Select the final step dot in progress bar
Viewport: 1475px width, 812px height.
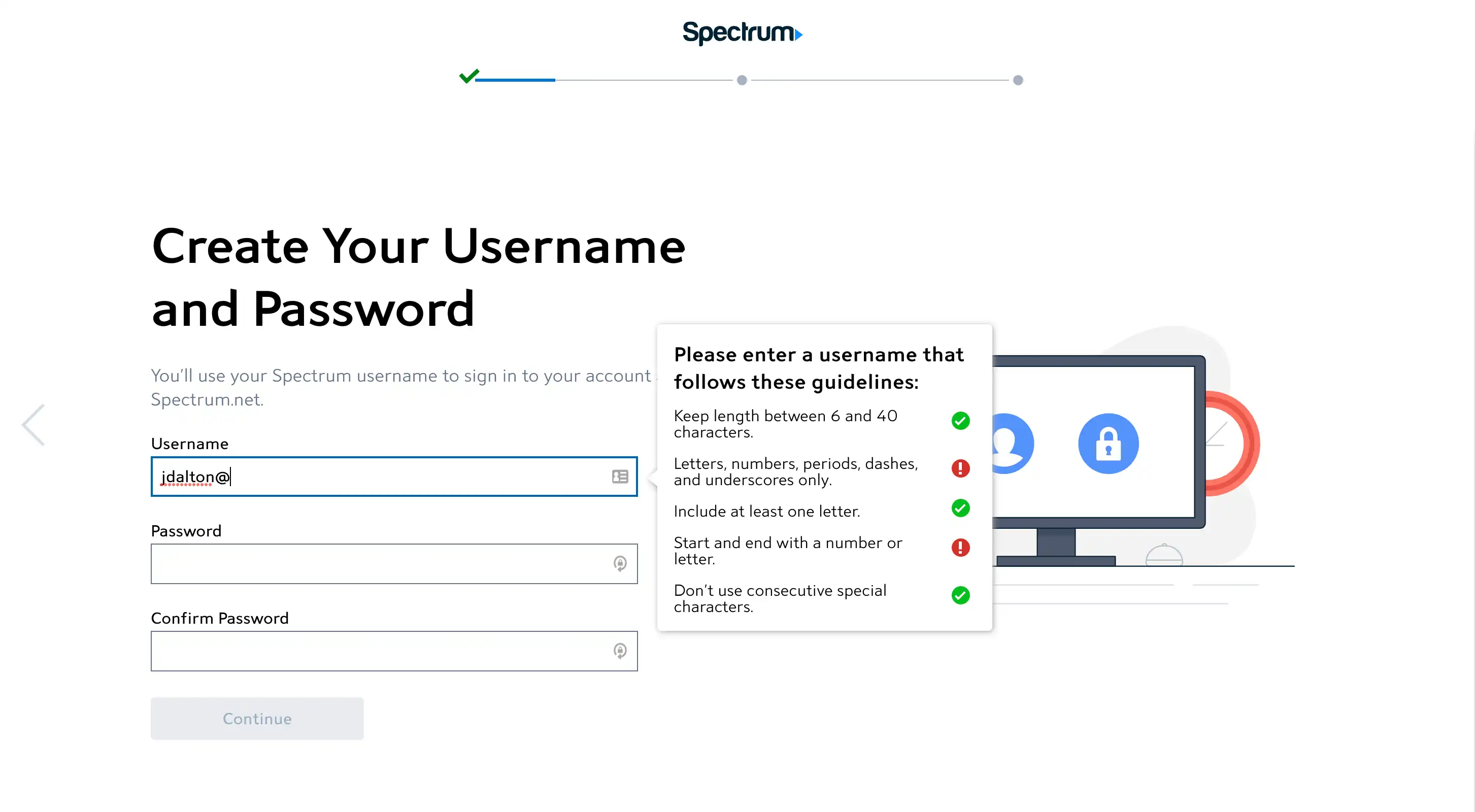[x=1018, y=80]
